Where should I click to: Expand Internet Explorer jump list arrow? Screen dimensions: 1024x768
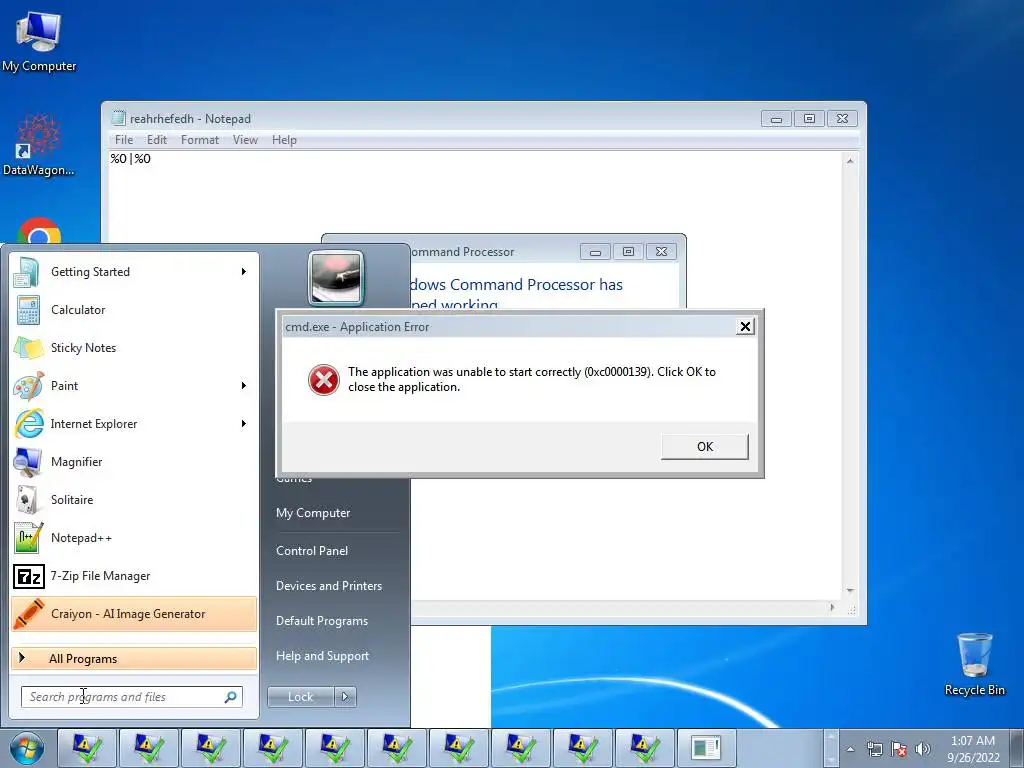pos(244,423)
